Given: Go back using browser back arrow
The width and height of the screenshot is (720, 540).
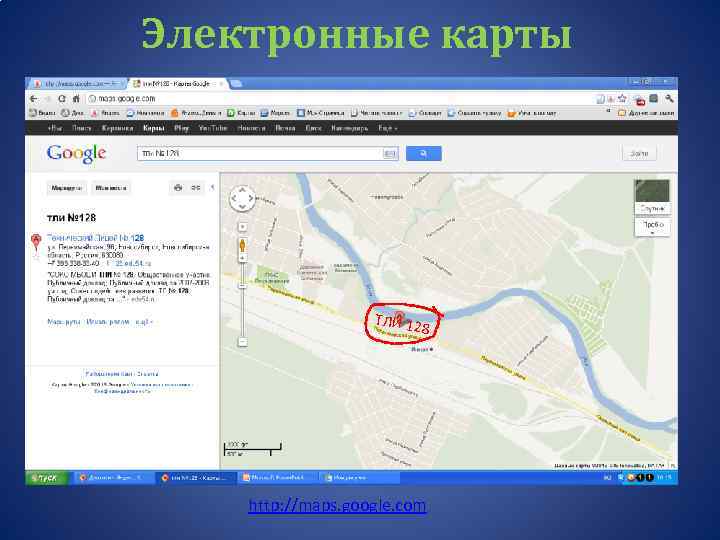Looking at the screenshot, I should [x=34, y=99].
